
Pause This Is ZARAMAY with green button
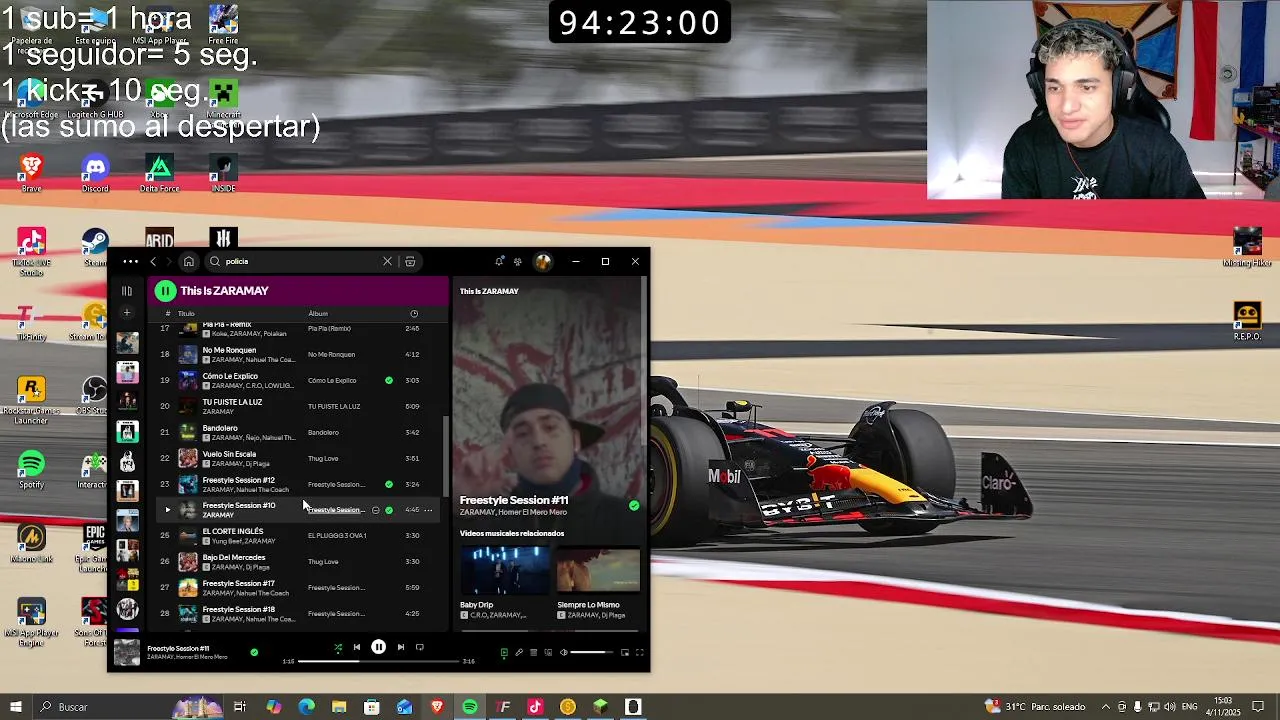tap(165, 291)
